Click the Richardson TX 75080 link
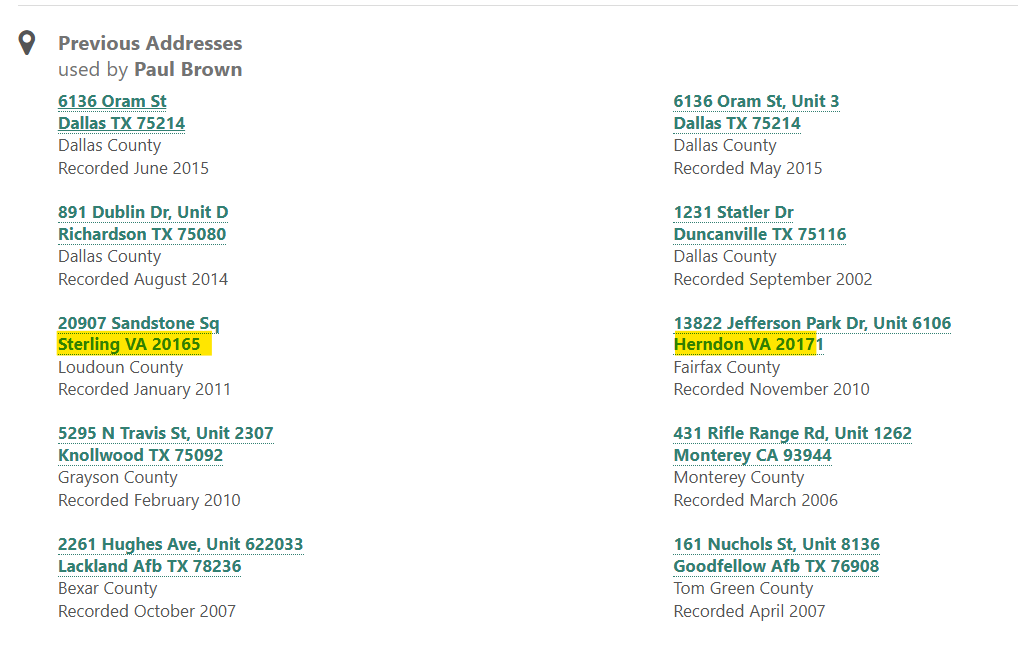 pyautogui.click(x=142, y=234)
